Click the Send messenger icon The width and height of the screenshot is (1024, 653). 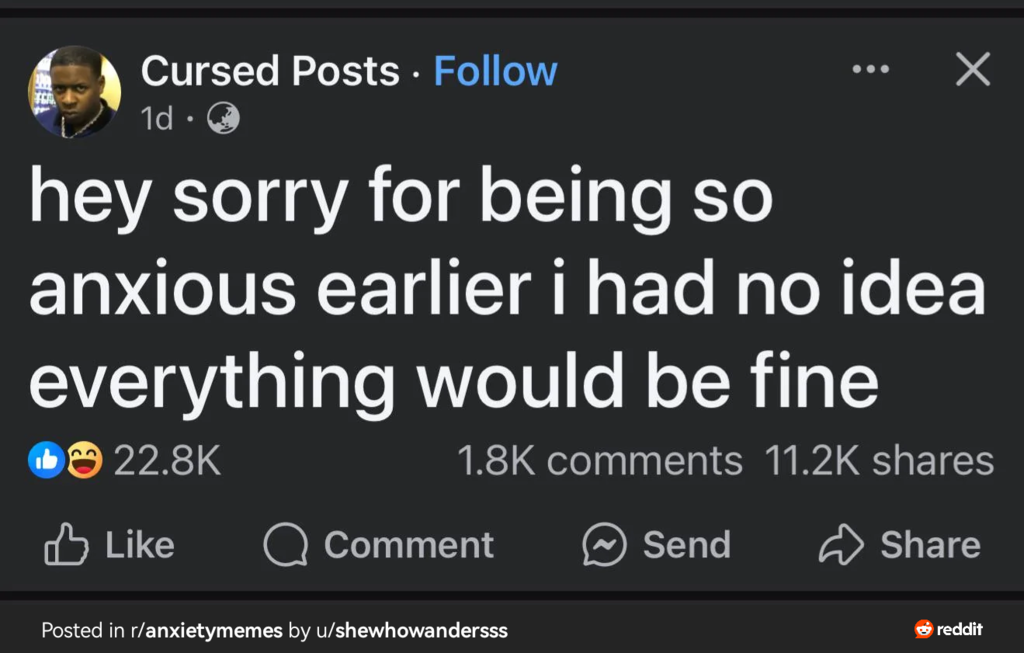pyautogui.click(x=604, y=544)
